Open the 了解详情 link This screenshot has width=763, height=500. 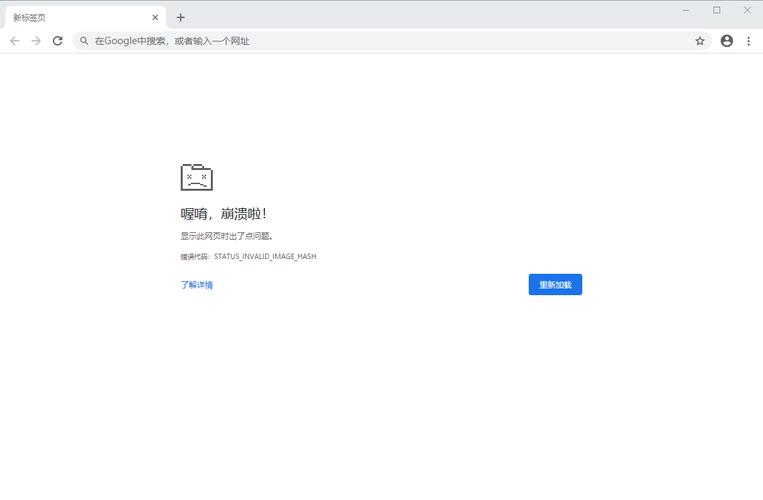pos(197,285)
